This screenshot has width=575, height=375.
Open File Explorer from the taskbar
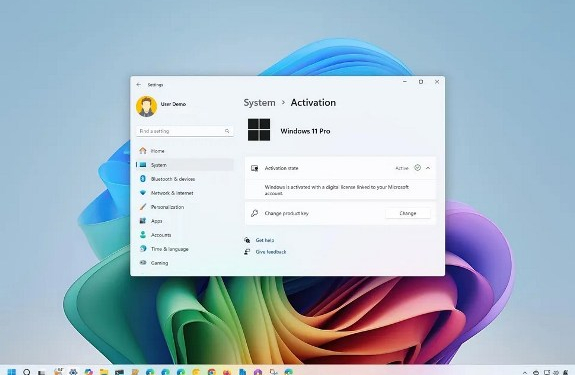(104, 372)
